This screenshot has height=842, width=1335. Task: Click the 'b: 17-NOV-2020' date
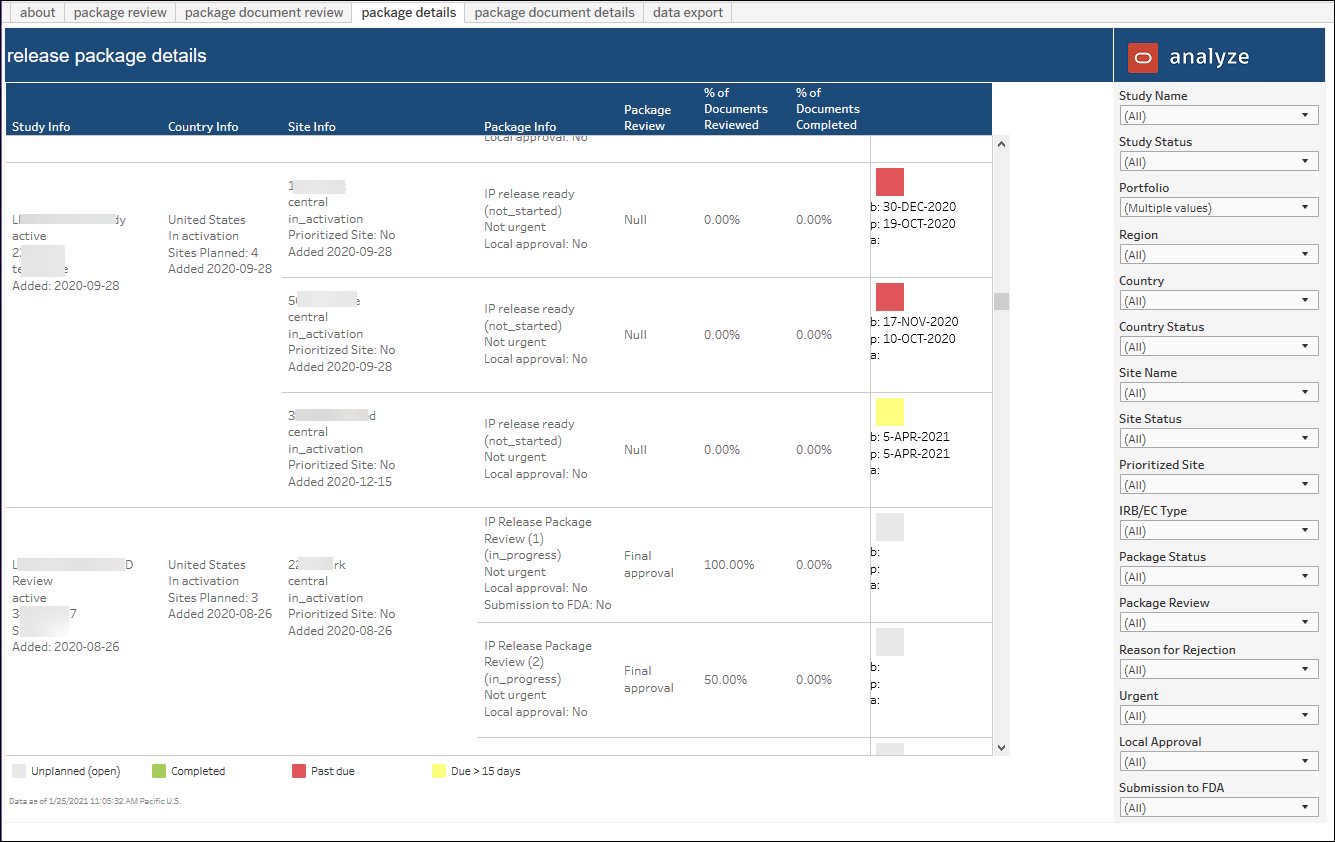click(914, 322)
